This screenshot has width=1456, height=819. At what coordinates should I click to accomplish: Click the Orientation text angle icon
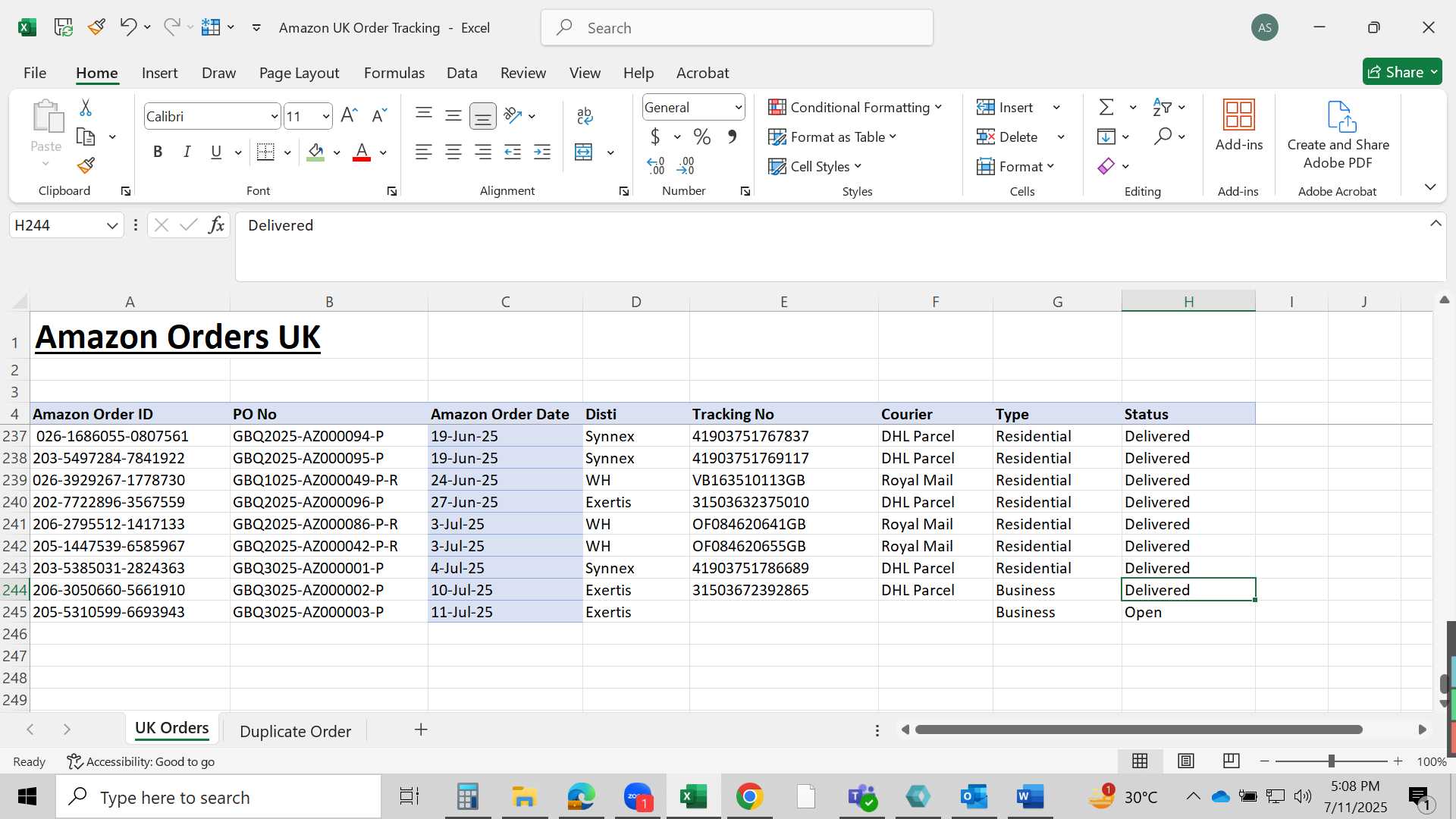pos(513,115)
